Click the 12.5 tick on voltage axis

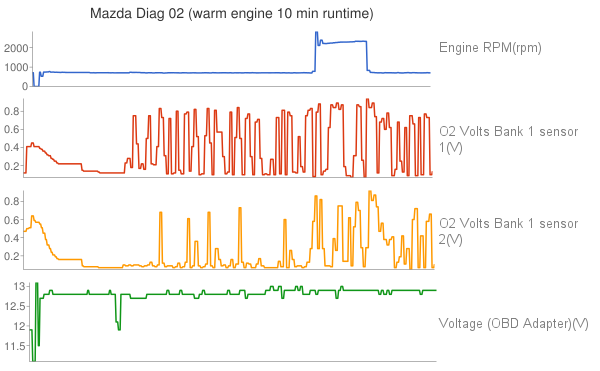click(x=15, y=307)
